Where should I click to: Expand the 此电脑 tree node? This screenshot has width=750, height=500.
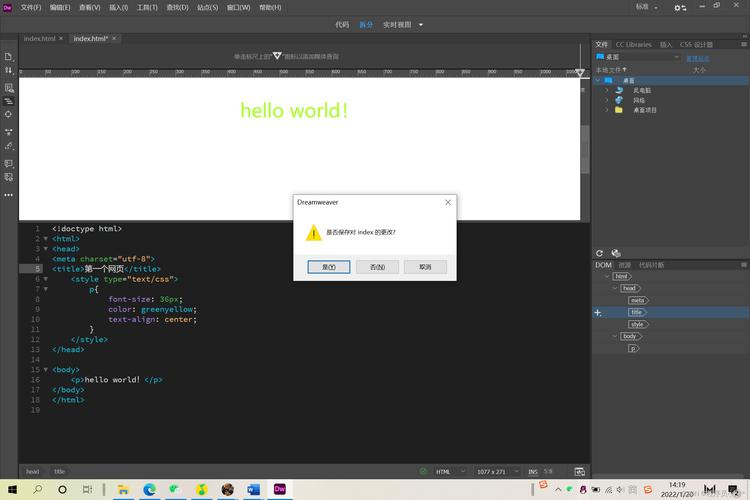[x=607, y=90]
